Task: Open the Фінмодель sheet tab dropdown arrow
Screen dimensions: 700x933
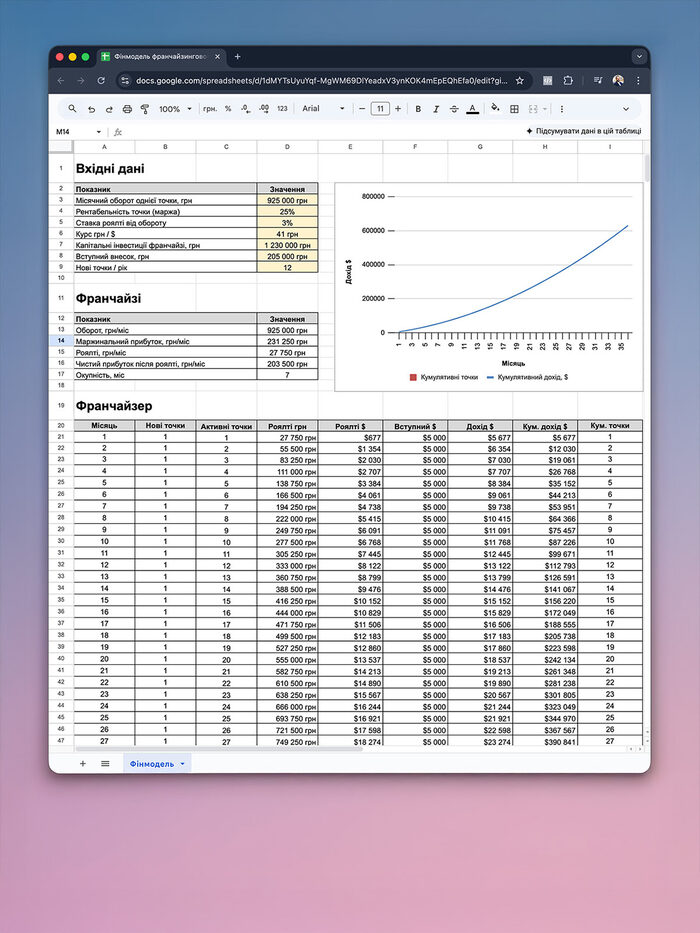Action: coord(183,763)
